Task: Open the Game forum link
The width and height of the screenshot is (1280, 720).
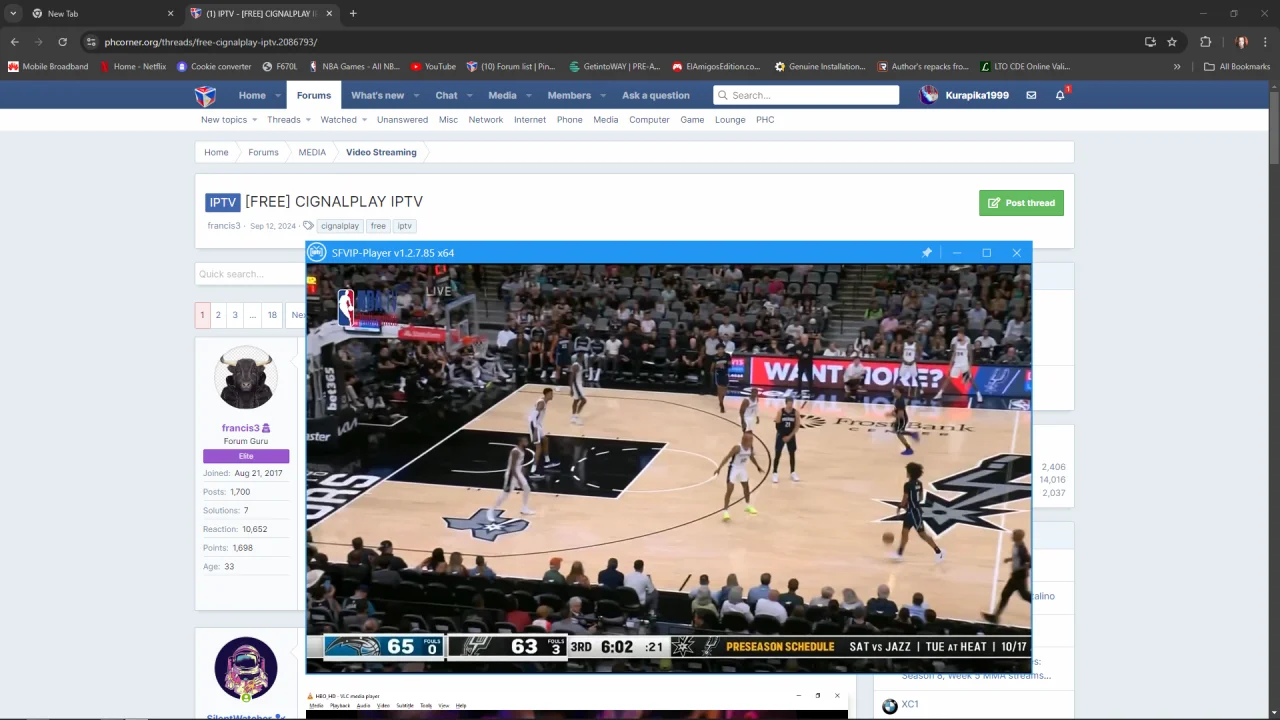Action: 692,120
